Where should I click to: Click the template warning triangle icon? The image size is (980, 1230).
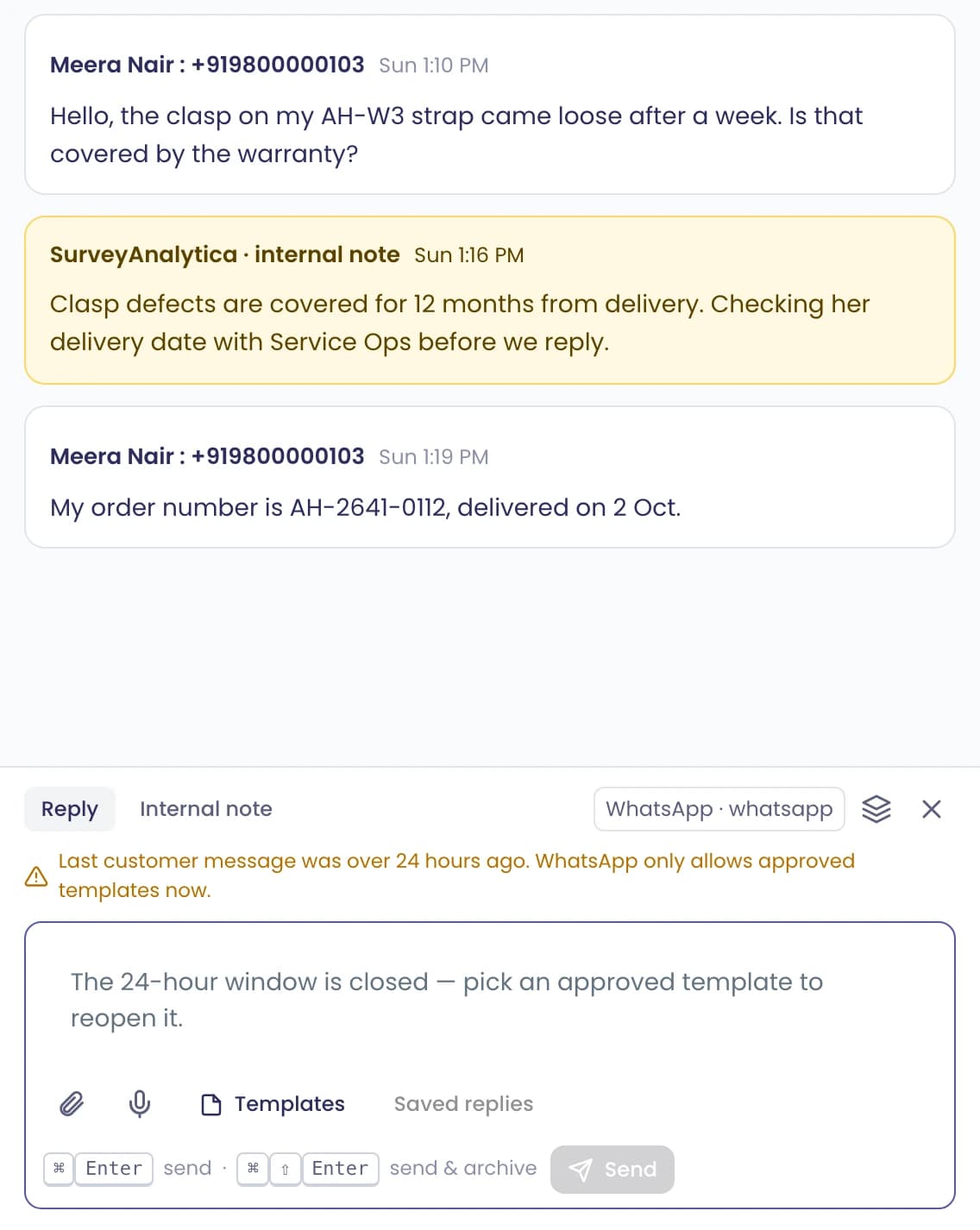tap(36, 876)
